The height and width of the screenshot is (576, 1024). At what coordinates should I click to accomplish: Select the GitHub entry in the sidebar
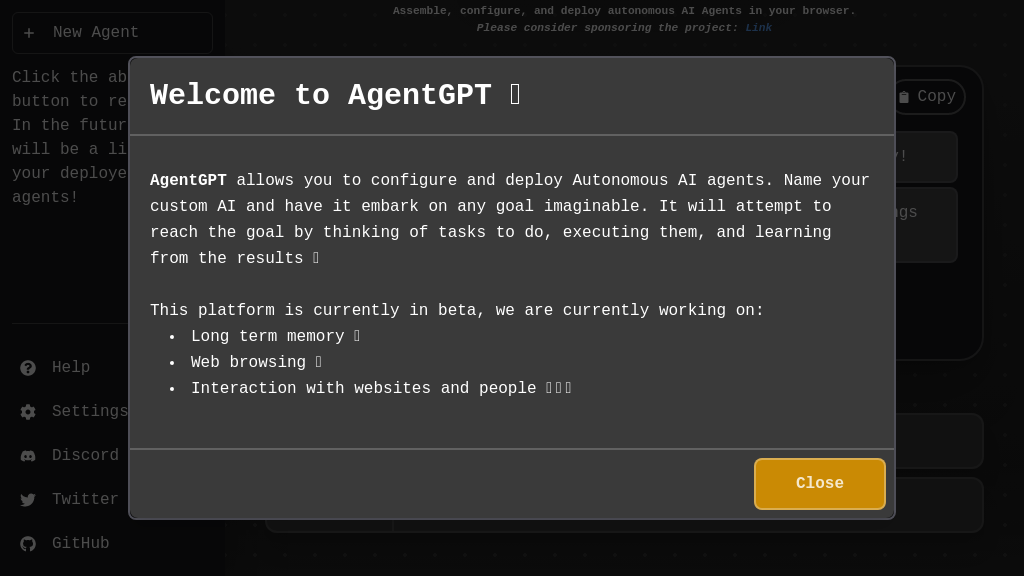[81, 543]
